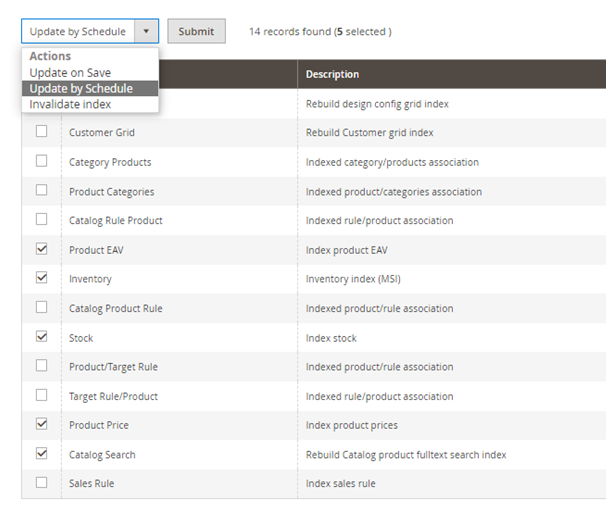The image size is (606, 513).
Task: Uncheck the Stock indexer checkbox
Action: (x=41, y=337)
